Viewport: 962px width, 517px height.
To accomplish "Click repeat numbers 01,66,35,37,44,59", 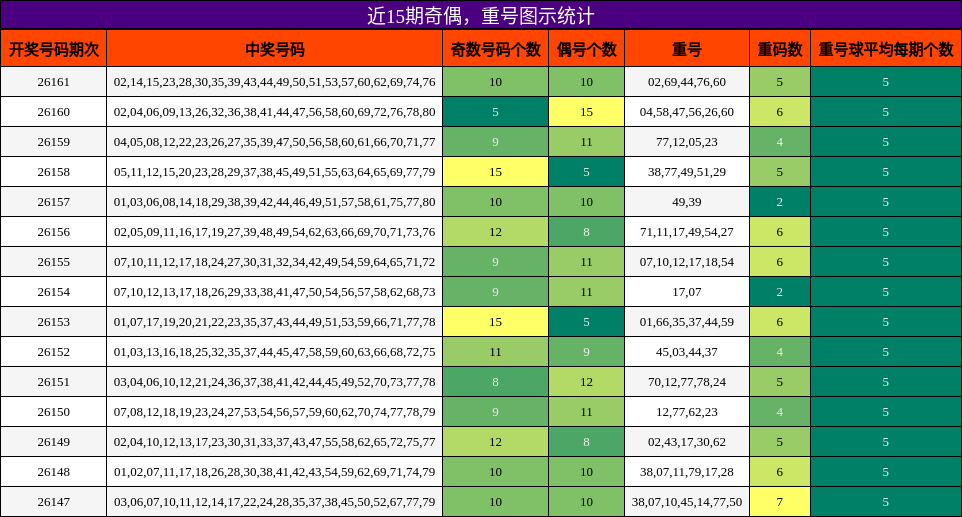I will tap(687, 322).
